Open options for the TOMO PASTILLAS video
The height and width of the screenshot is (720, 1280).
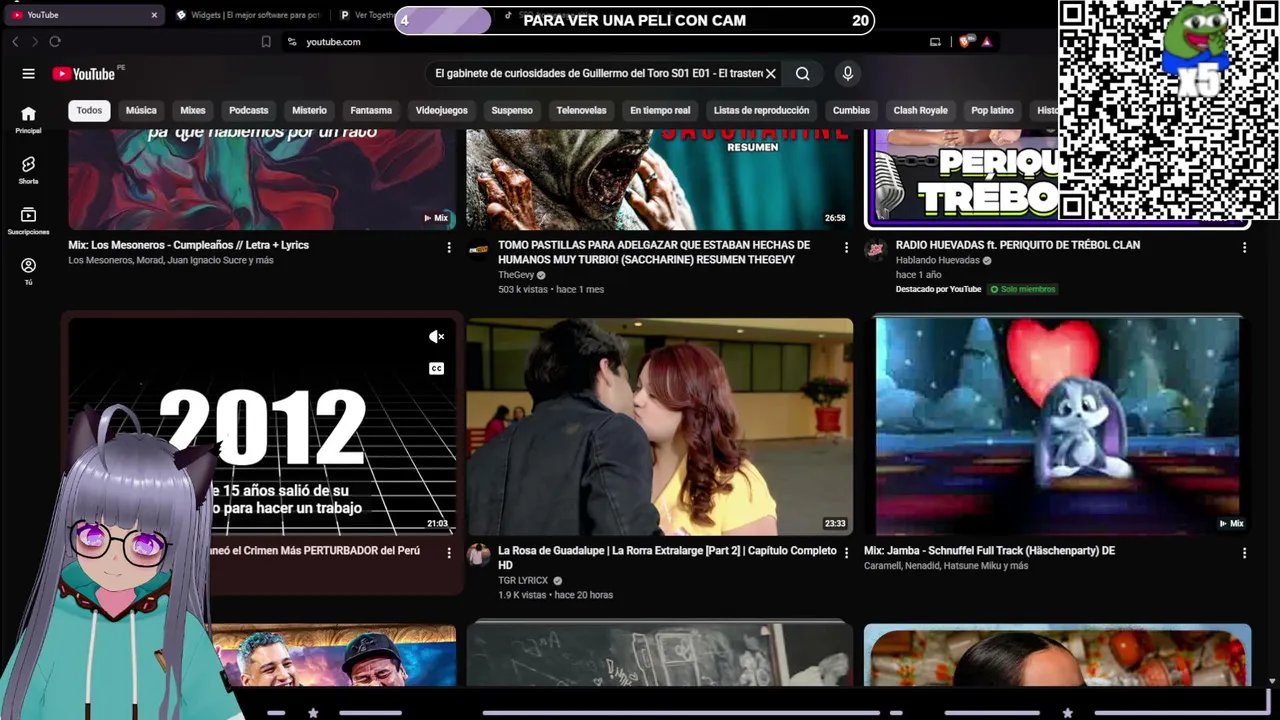(846, 247)
